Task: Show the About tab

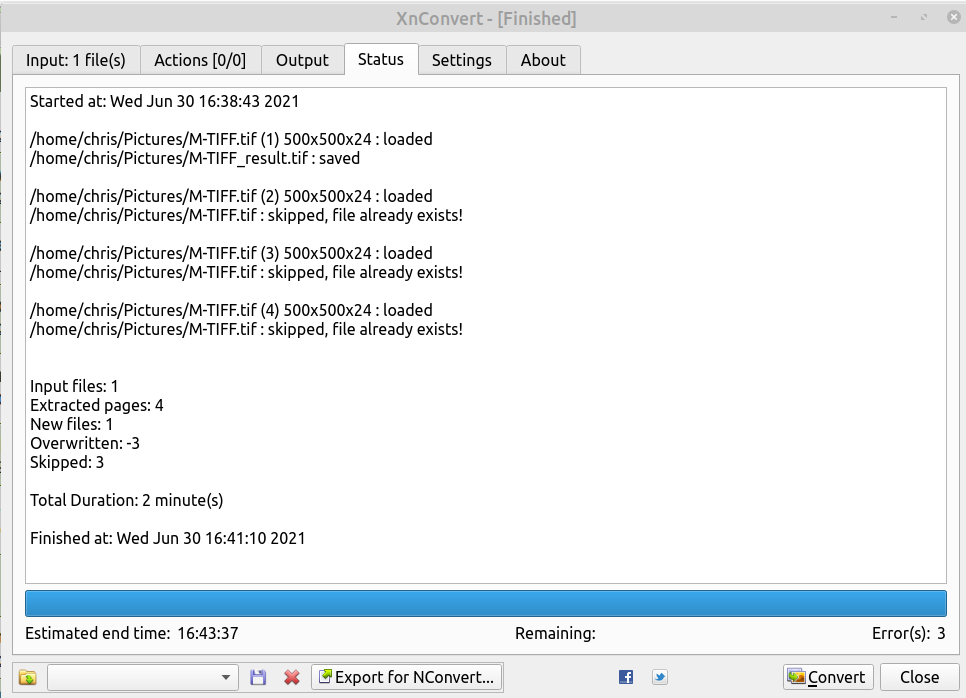Action: click(x=543, y=60)
